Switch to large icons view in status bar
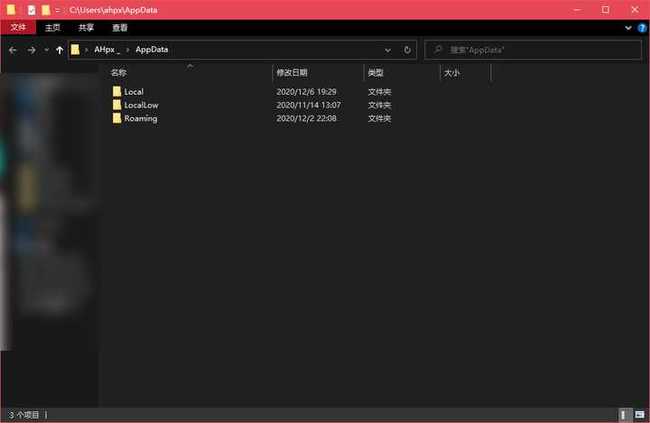 tap(639, 414)
